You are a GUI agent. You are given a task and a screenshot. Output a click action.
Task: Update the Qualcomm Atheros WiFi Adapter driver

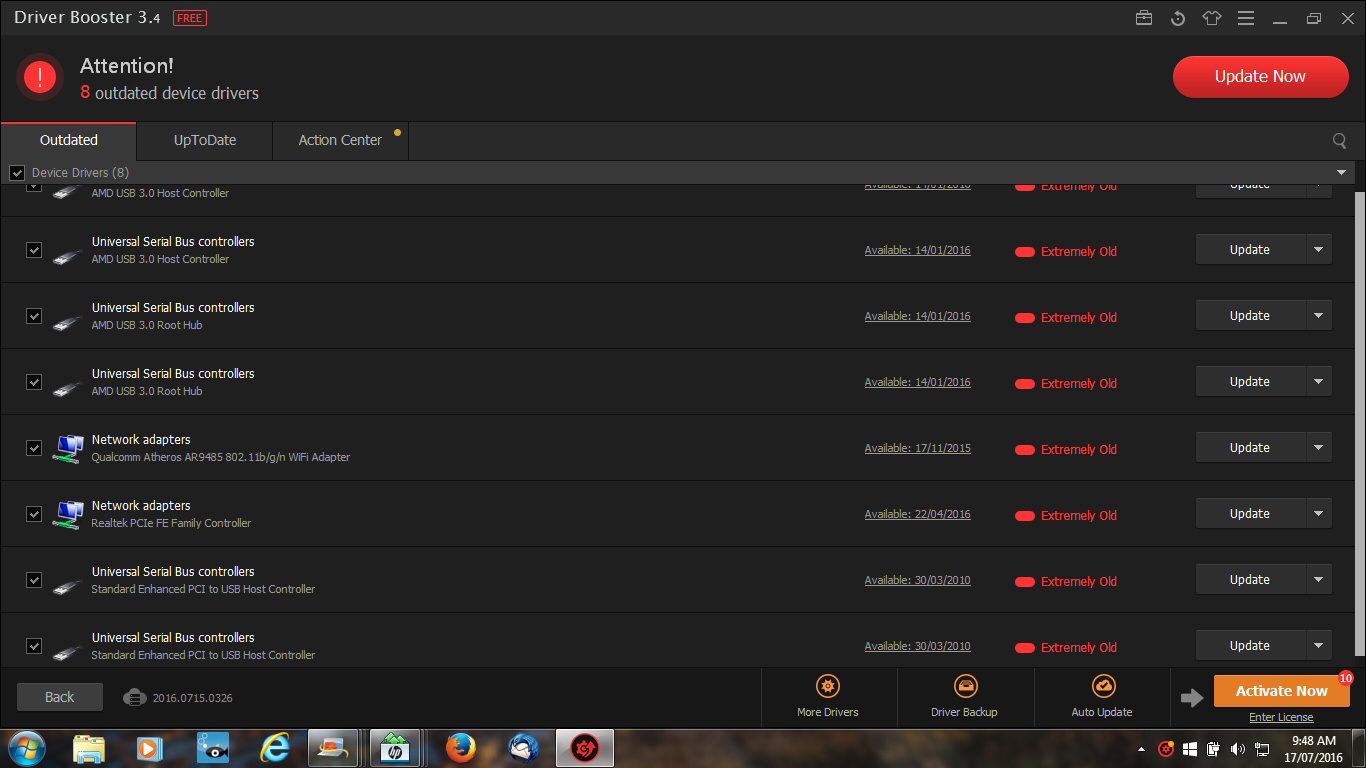click(1250, 448)
